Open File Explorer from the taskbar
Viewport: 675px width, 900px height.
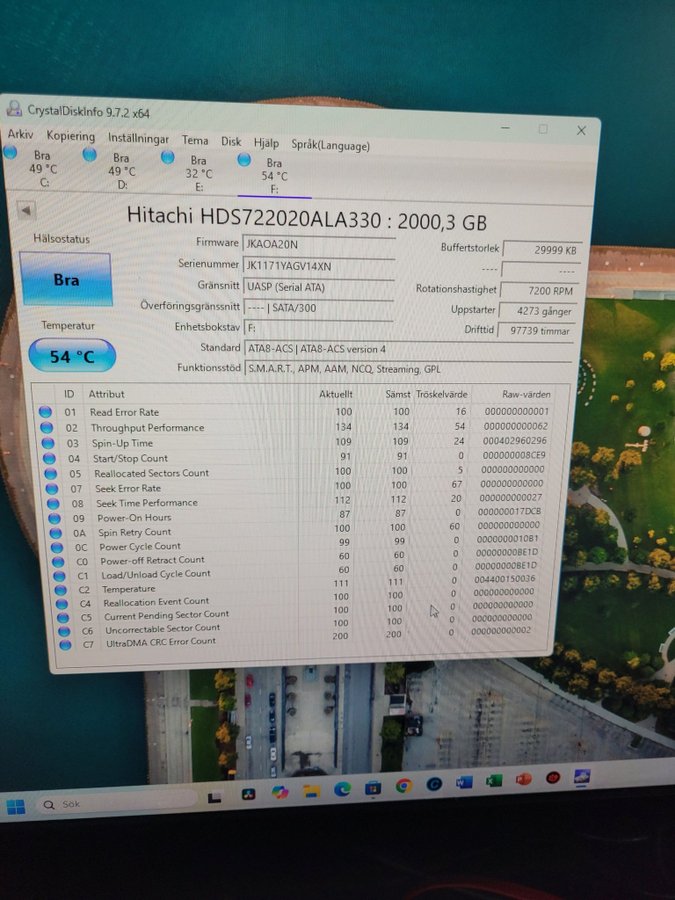tap(312, 791)
